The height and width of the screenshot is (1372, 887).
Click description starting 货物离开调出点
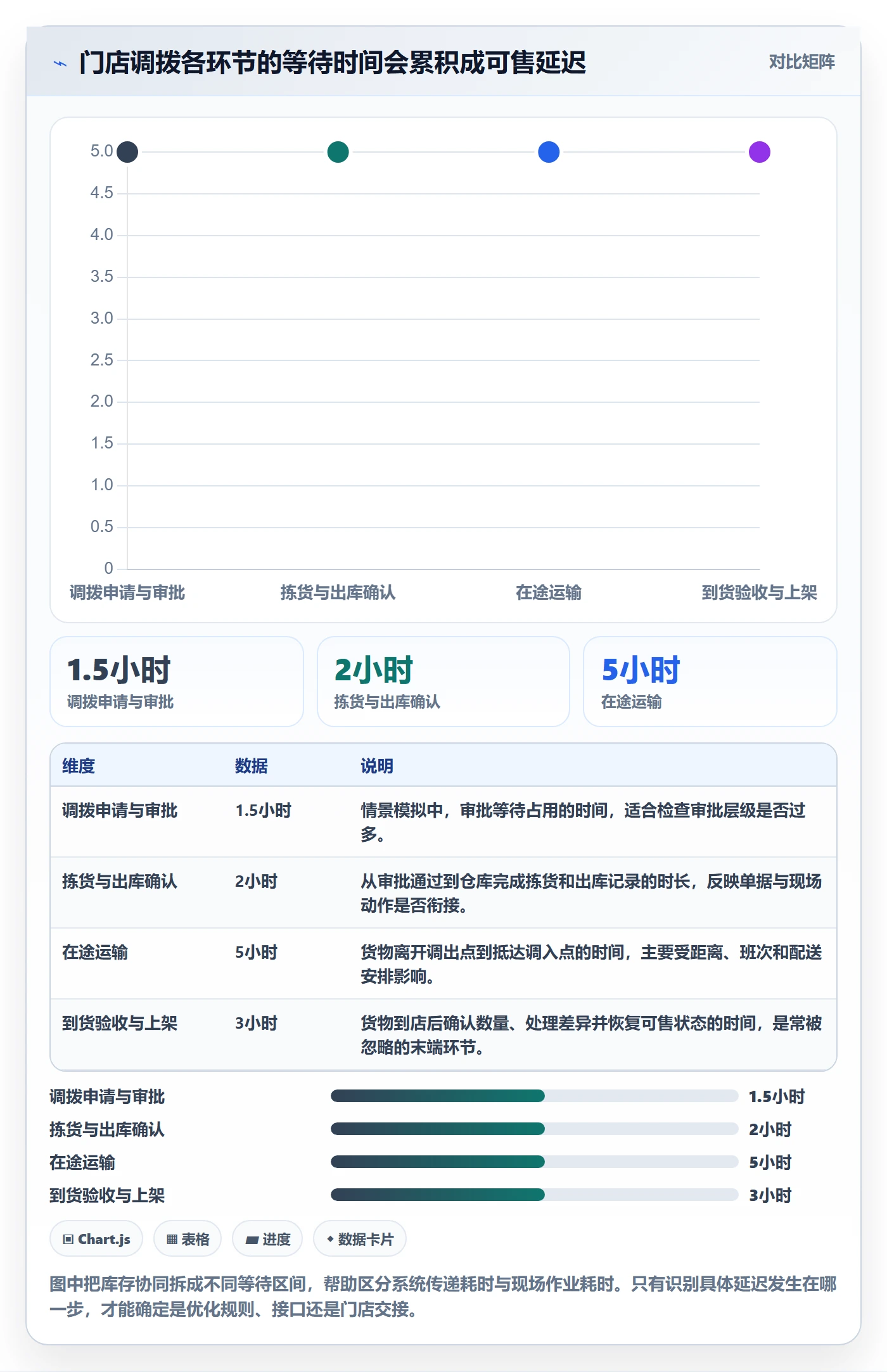pyautogui.click(x=591, y=964)
